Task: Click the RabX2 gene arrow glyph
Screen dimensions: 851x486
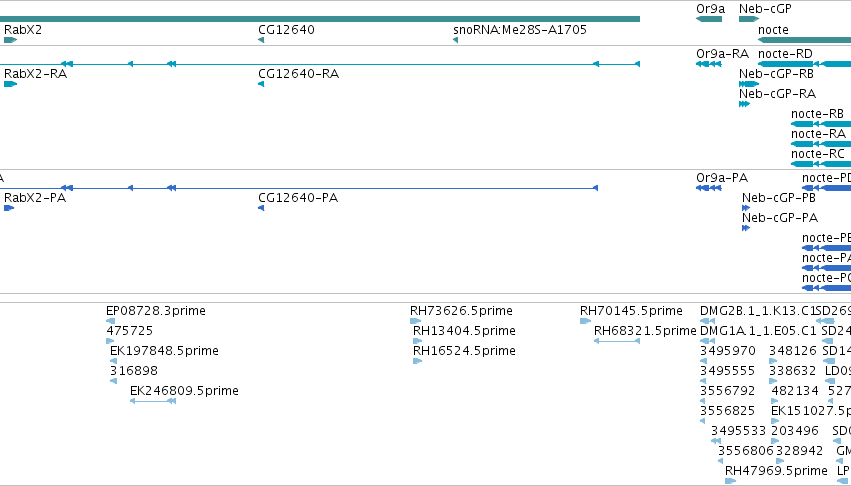Action: point(10,40)
